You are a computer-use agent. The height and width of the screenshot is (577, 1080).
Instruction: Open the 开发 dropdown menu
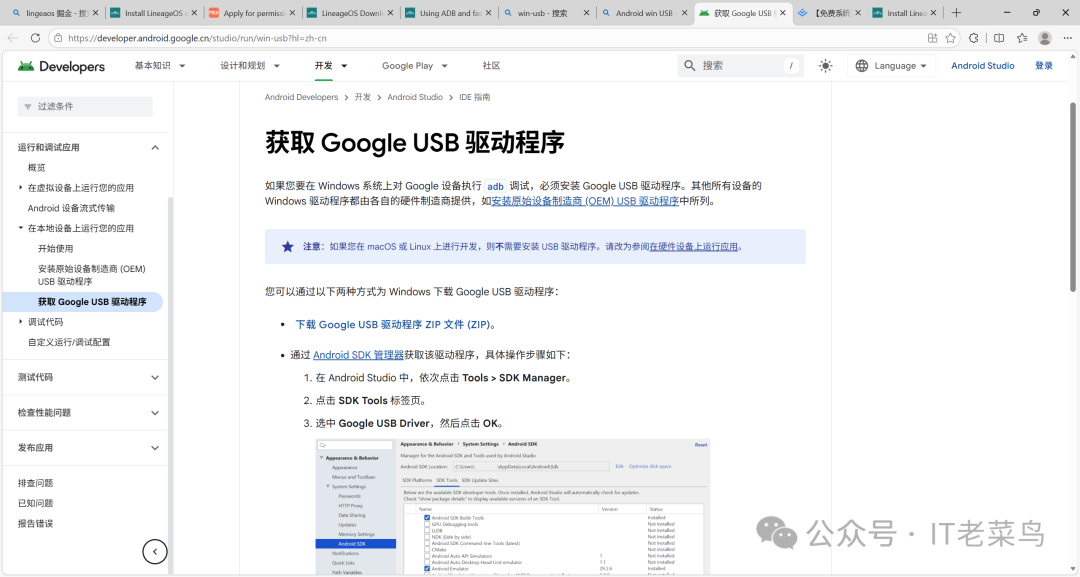(x=325, y=65)
